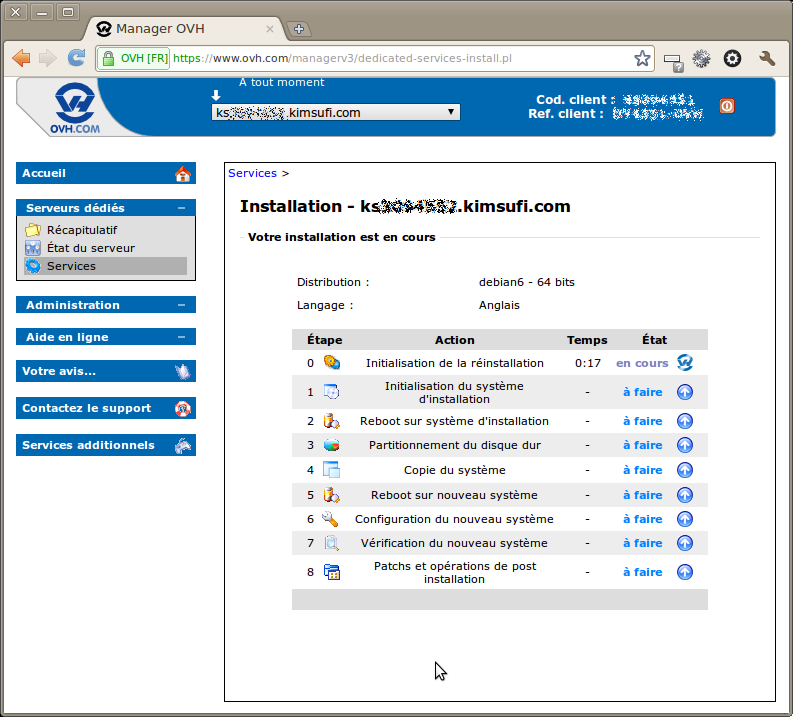Image resolution: width=793 pixels, height=717 pixels.
Task: Open the Accueil menu
Action: tap(106, 173)
